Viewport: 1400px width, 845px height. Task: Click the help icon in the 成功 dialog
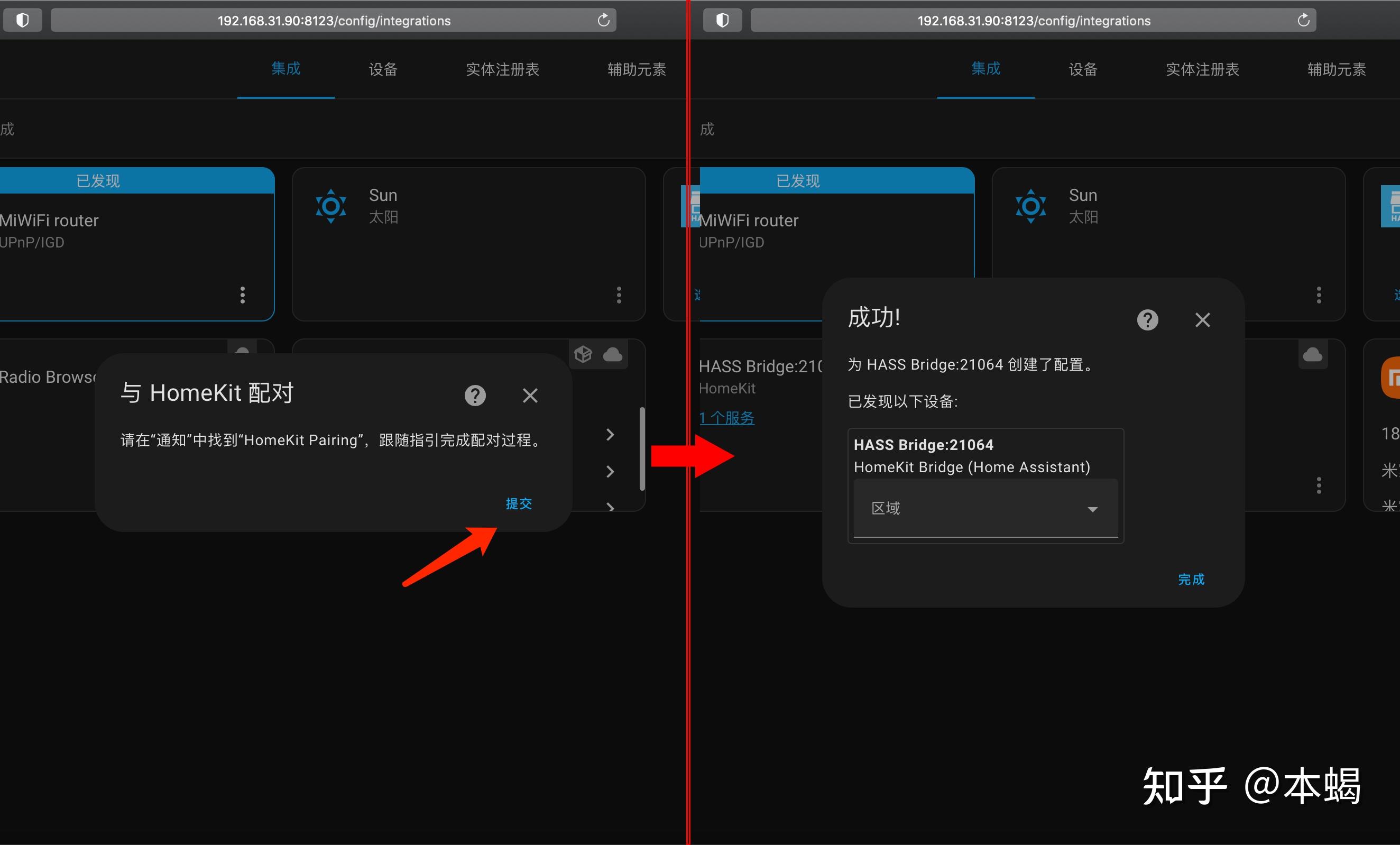[x=1147, y=319]
